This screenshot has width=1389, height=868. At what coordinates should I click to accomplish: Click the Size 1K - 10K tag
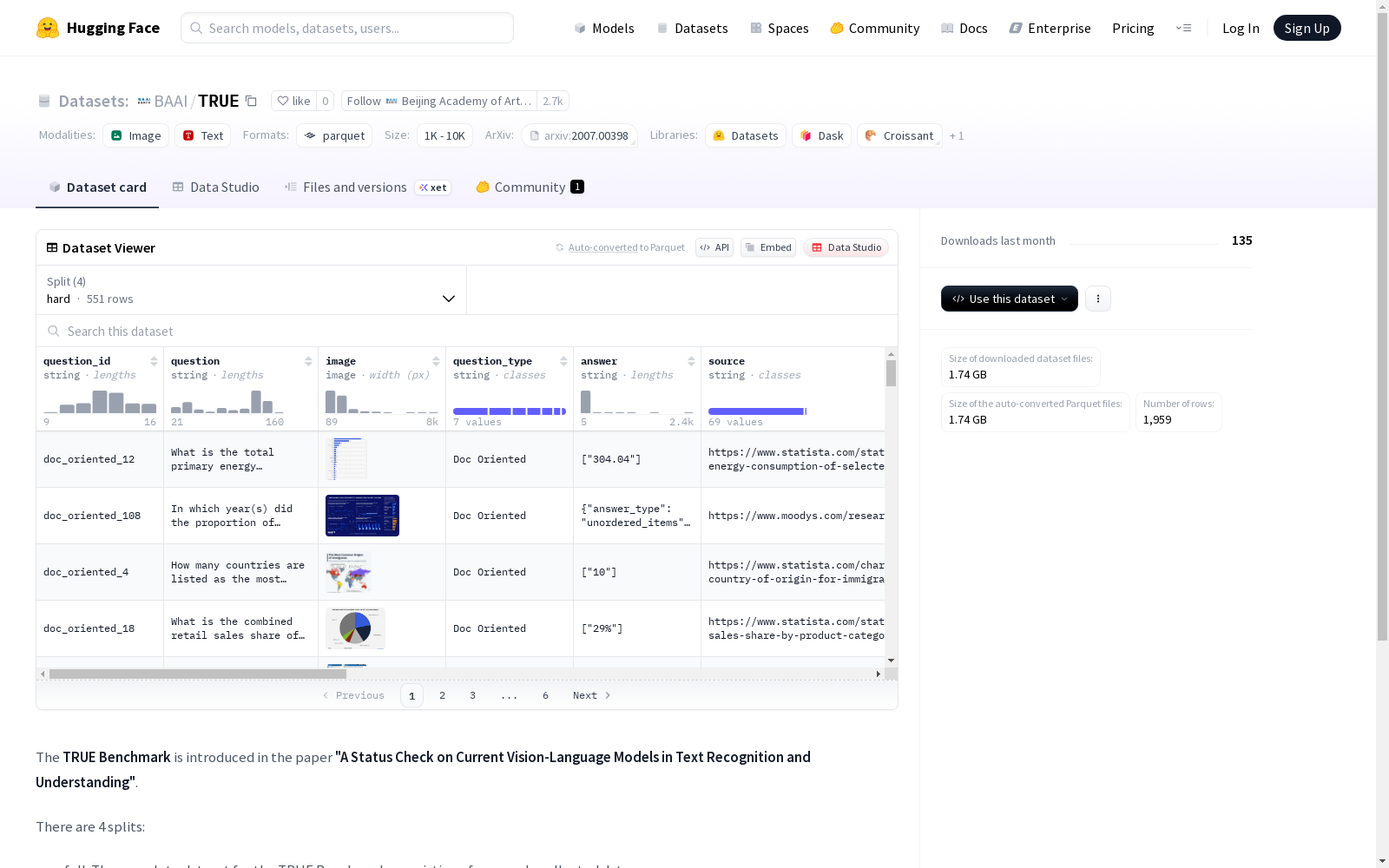[444, 135]
